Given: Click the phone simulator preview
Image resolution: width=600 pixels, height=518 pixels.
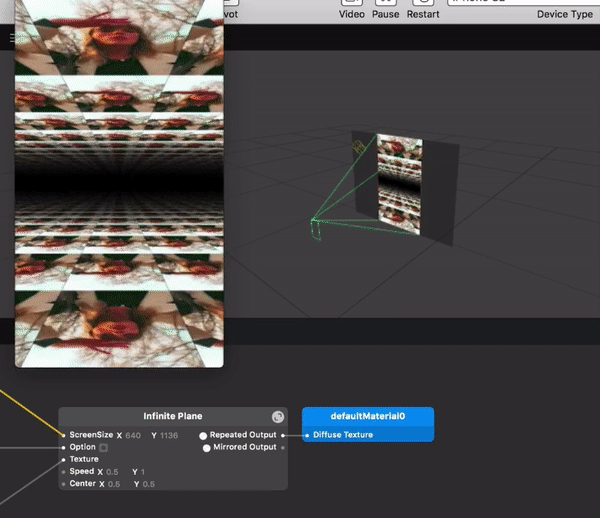Looking at the screenshot, I should click(x=119, y=184).
